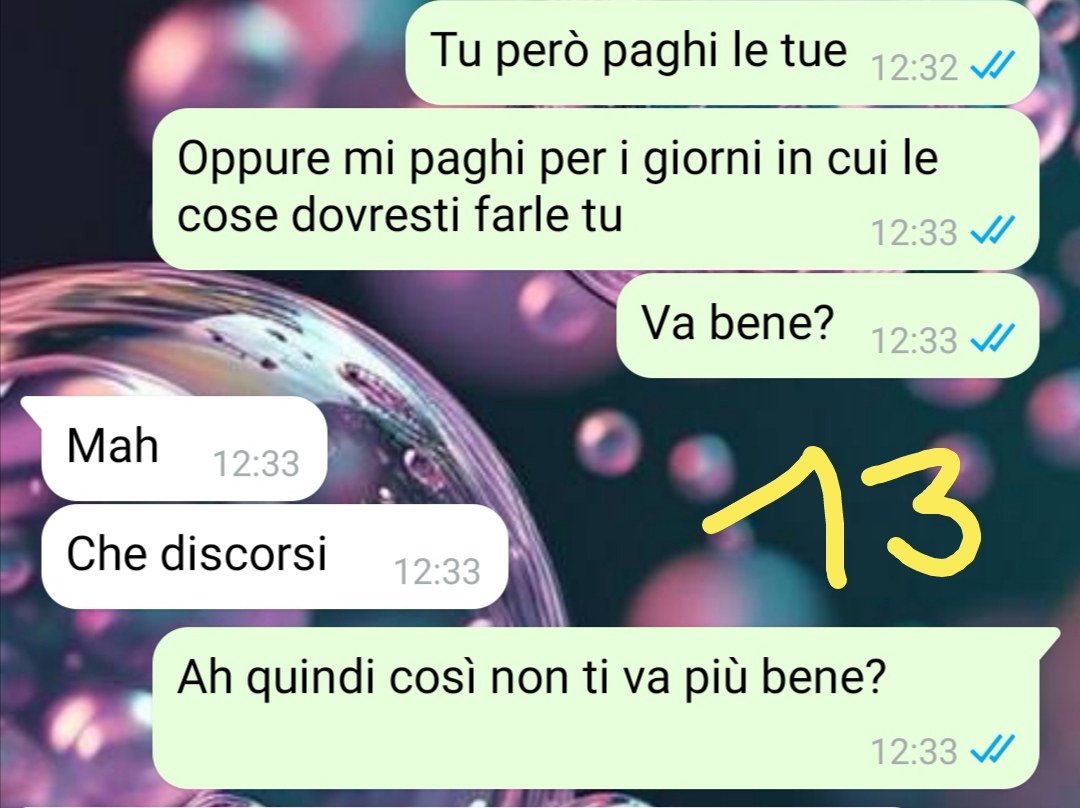Select the 'Ah quindi così non ti va più bene?' bubble

pyautogui.click(x=605, y=708)
